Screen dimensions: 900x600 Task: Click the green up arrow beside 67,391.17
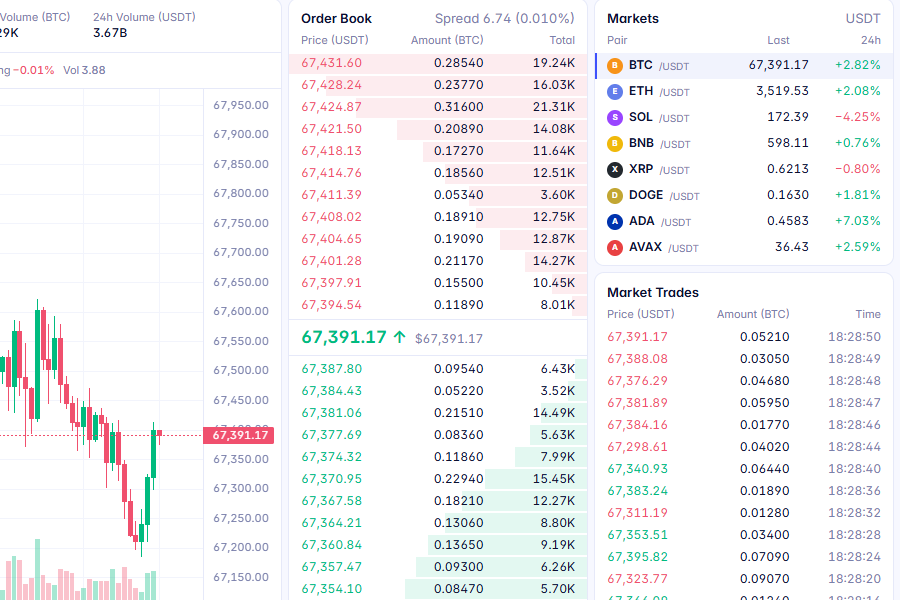click(399, 337)
